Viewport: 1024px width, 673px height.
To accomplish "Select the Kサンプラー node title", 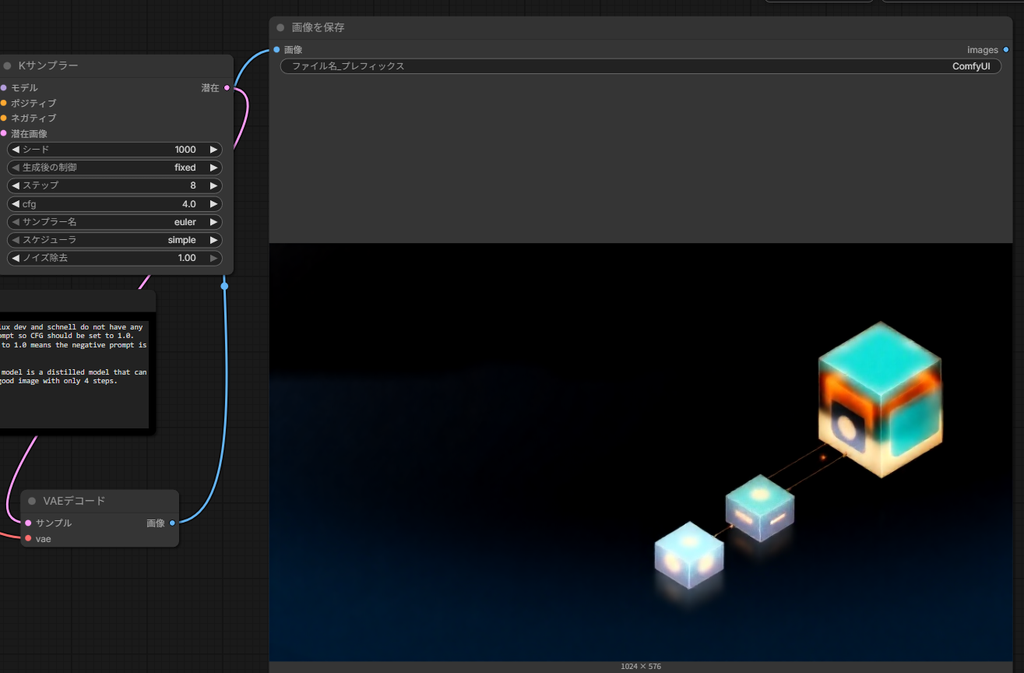I will tap(48, 65).
